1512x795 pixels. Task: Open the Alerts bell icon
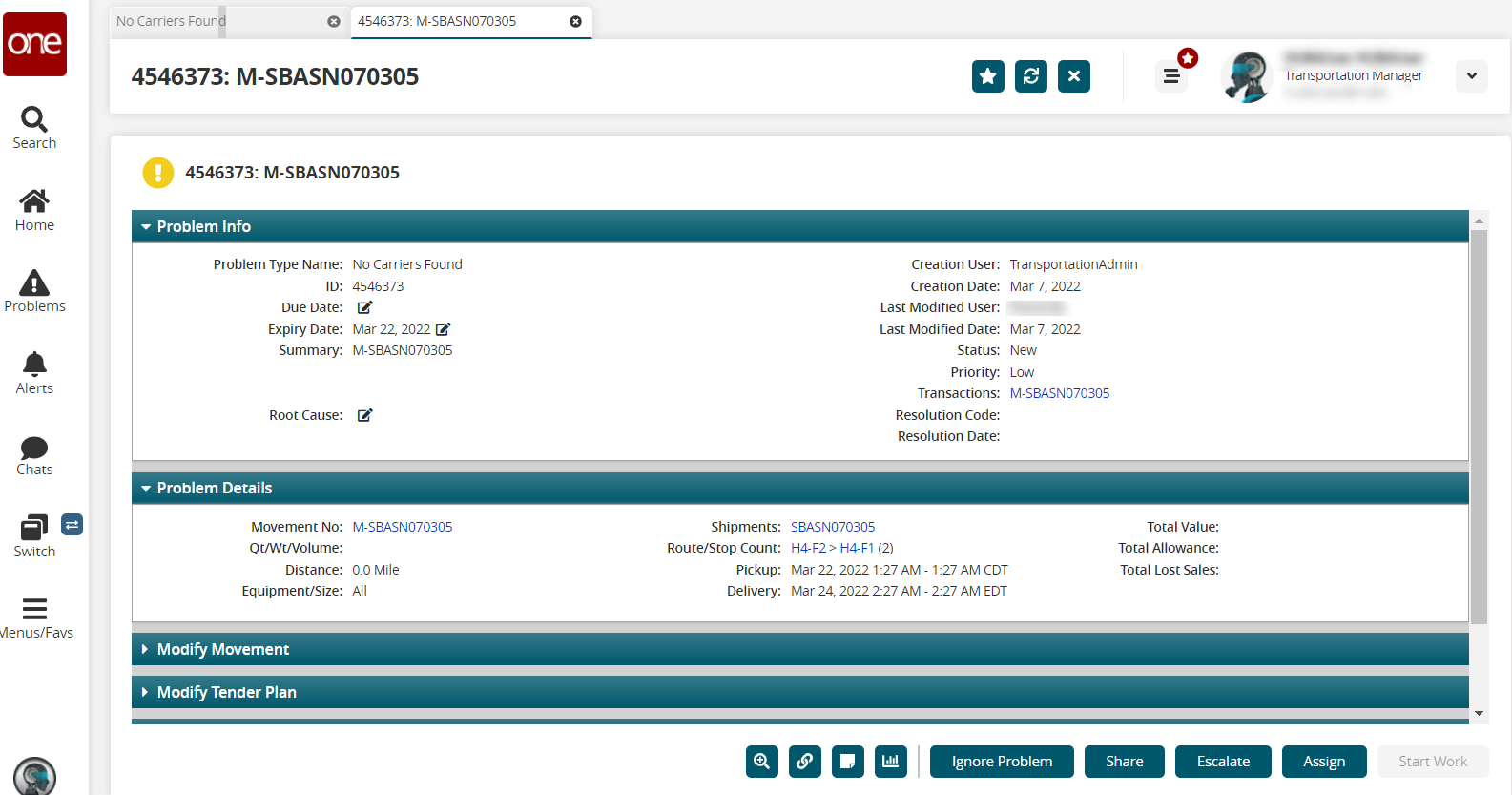click(x=34, y=373)
